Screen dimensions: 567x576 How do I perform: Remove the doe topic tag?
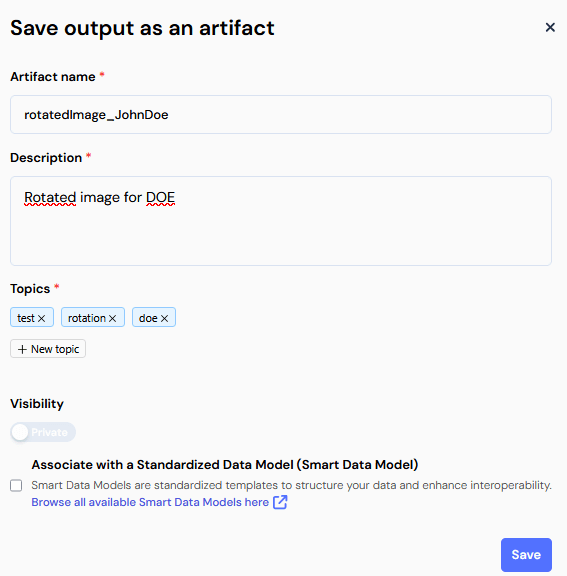[x=164, y=318]
